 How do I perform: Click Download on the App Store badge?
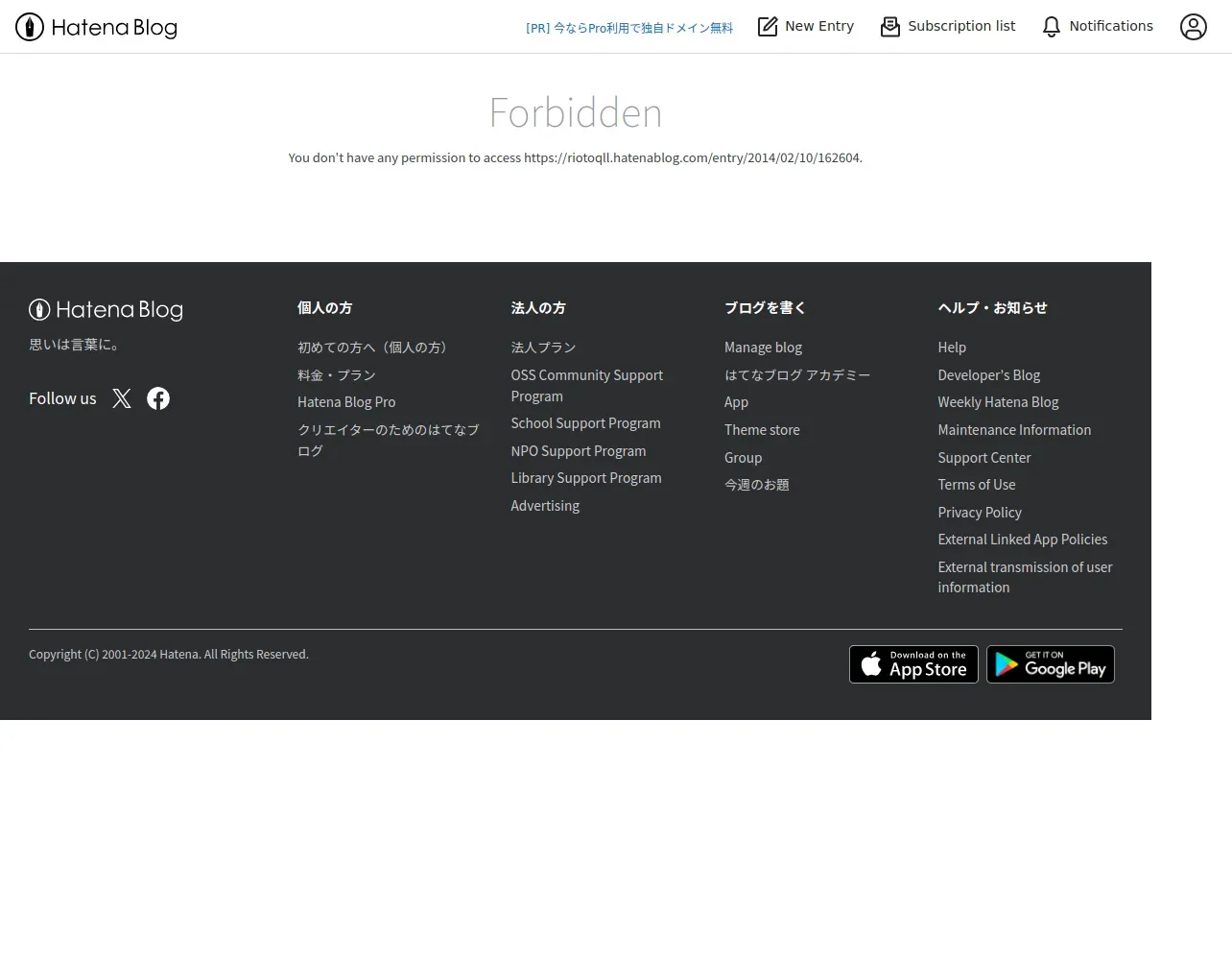[x=913, y=664]
